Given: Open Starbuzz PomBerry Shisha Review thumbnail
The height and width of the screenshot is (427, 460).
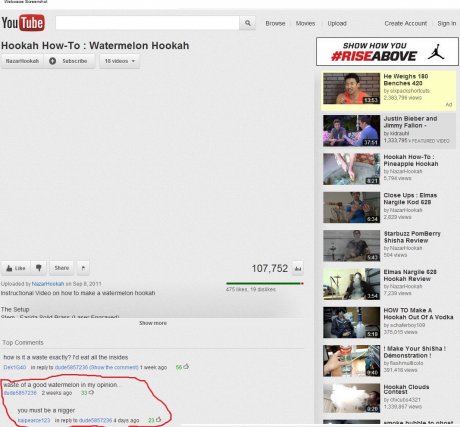Looking at the screenshot, I should pos(351,246).
